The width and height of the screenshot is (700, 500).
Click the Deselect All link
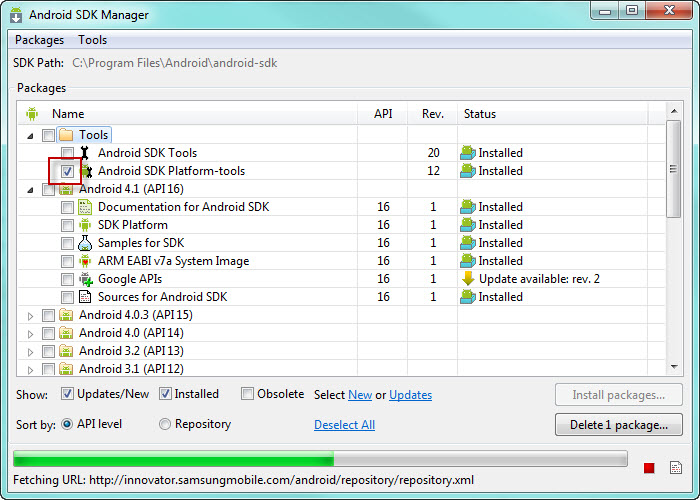click(344, 425)
